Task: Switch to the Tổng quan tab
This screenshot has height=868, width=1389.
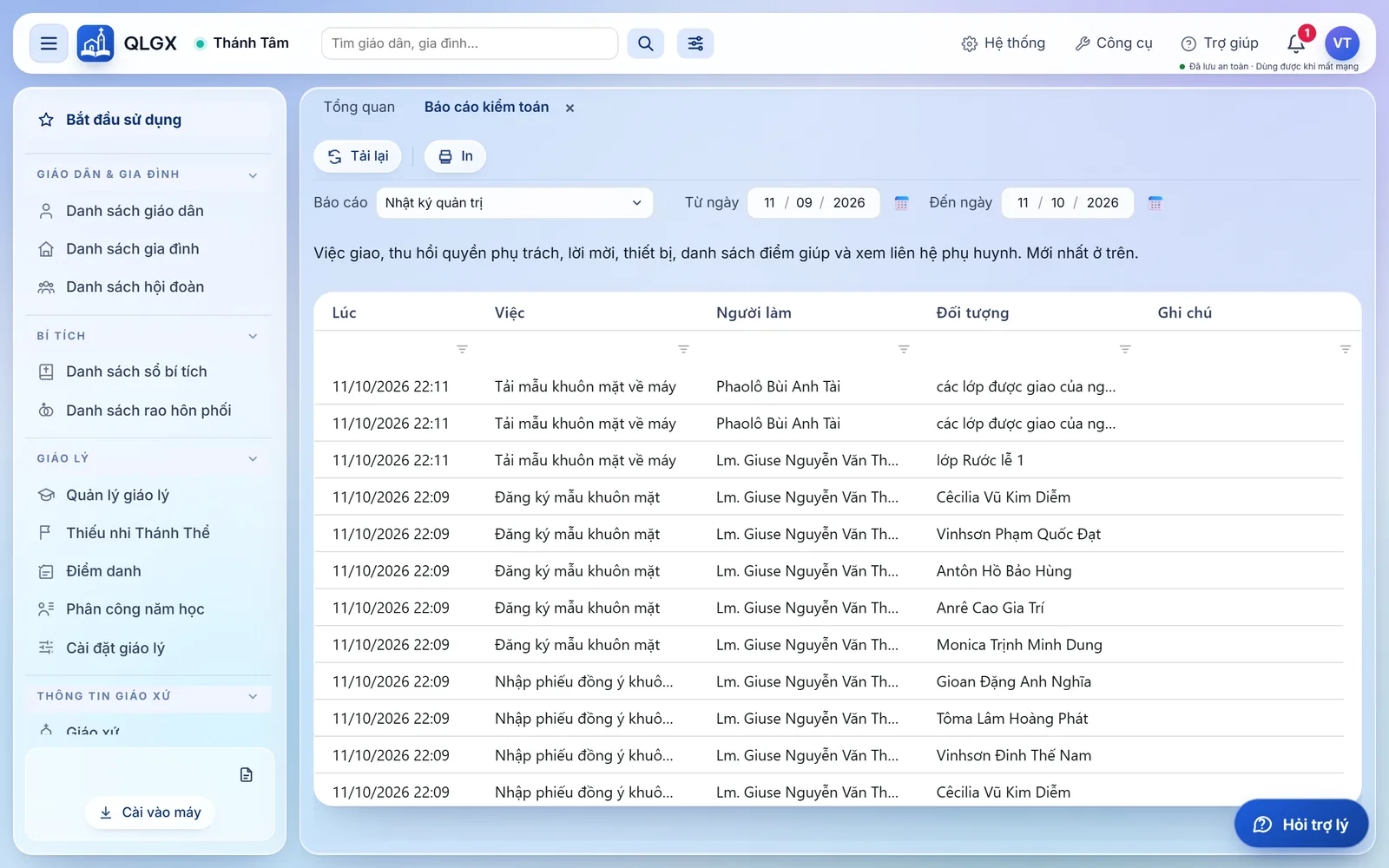Action: pos(359,107)
